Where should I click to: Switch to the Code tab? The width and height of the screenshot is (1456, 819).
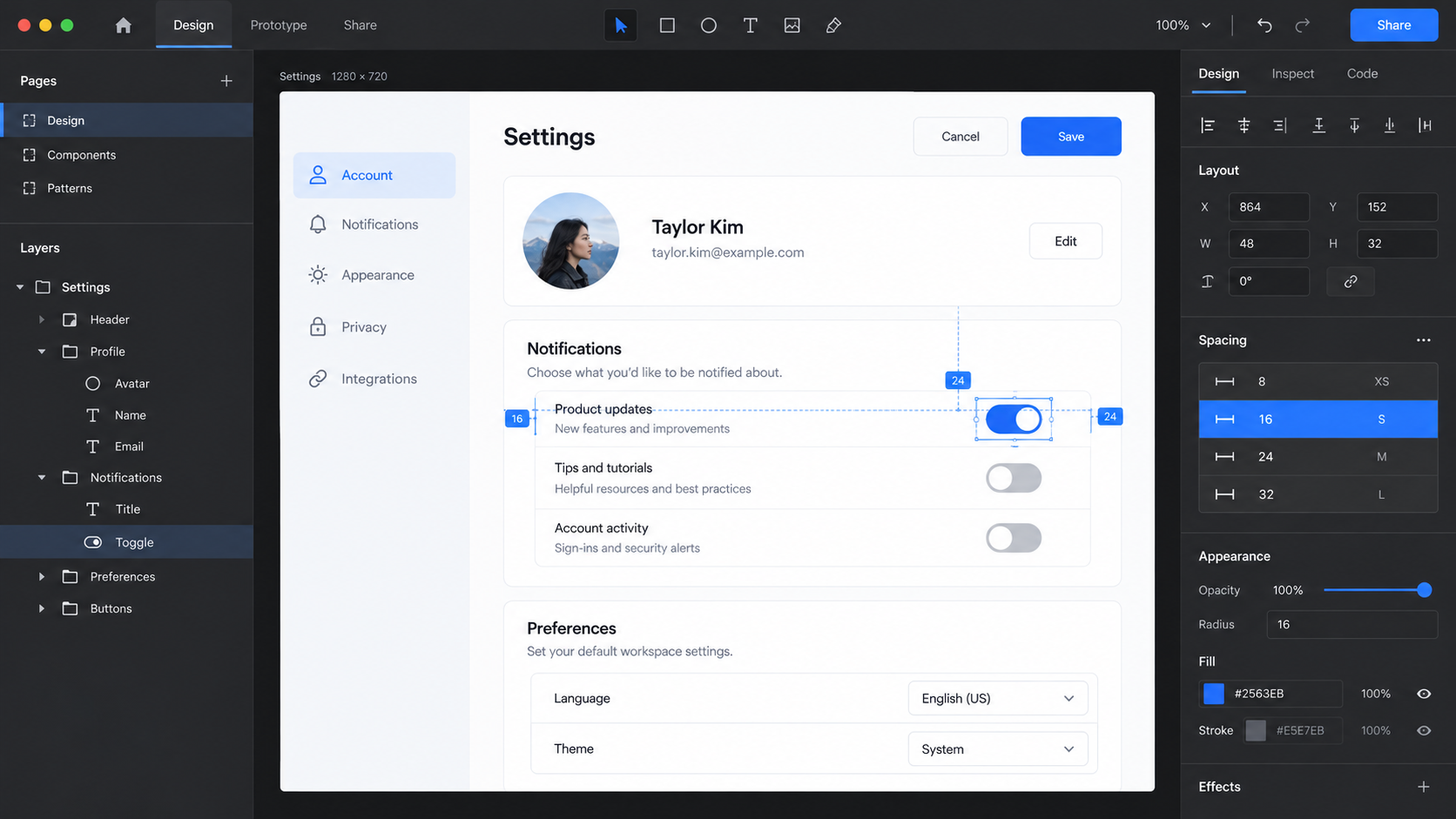click(1362, 74)
